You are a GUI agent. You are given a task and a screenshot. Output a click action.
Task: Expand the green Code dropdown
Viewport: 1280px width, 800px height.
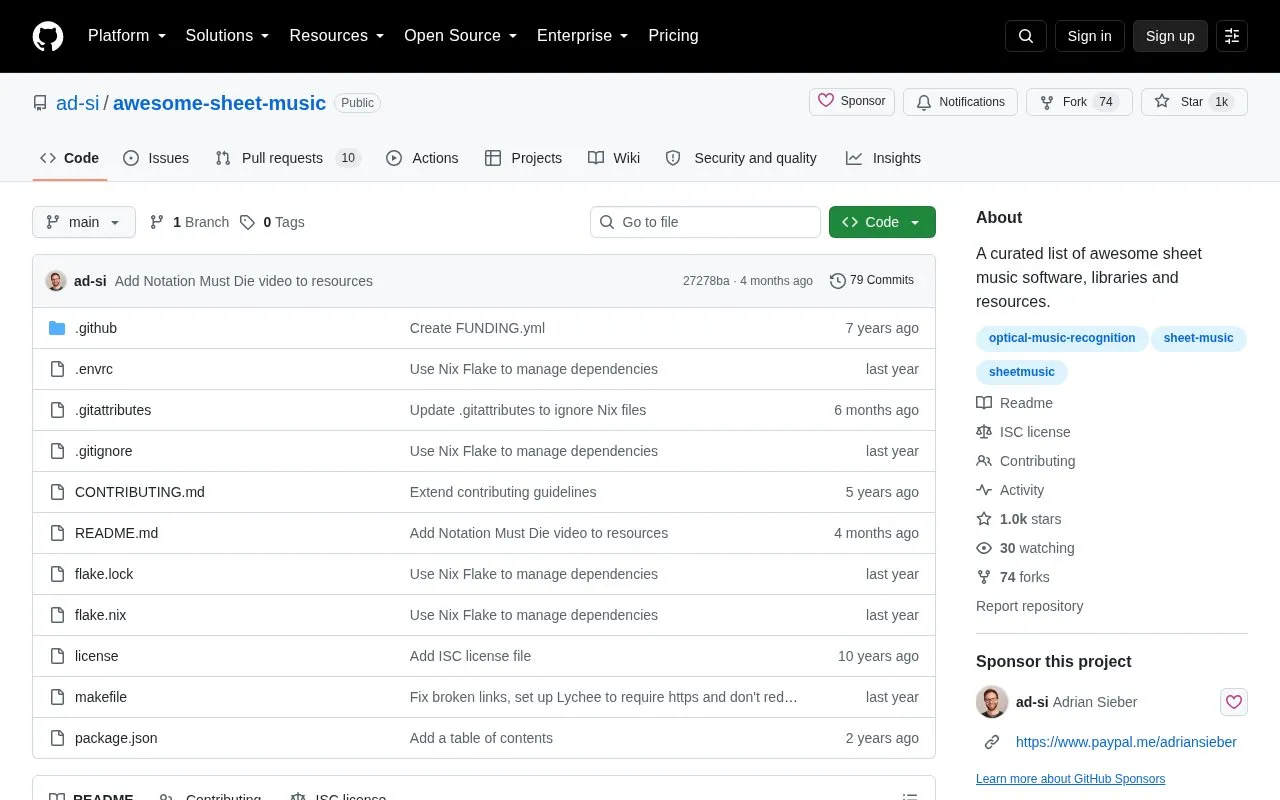point(882,222)
